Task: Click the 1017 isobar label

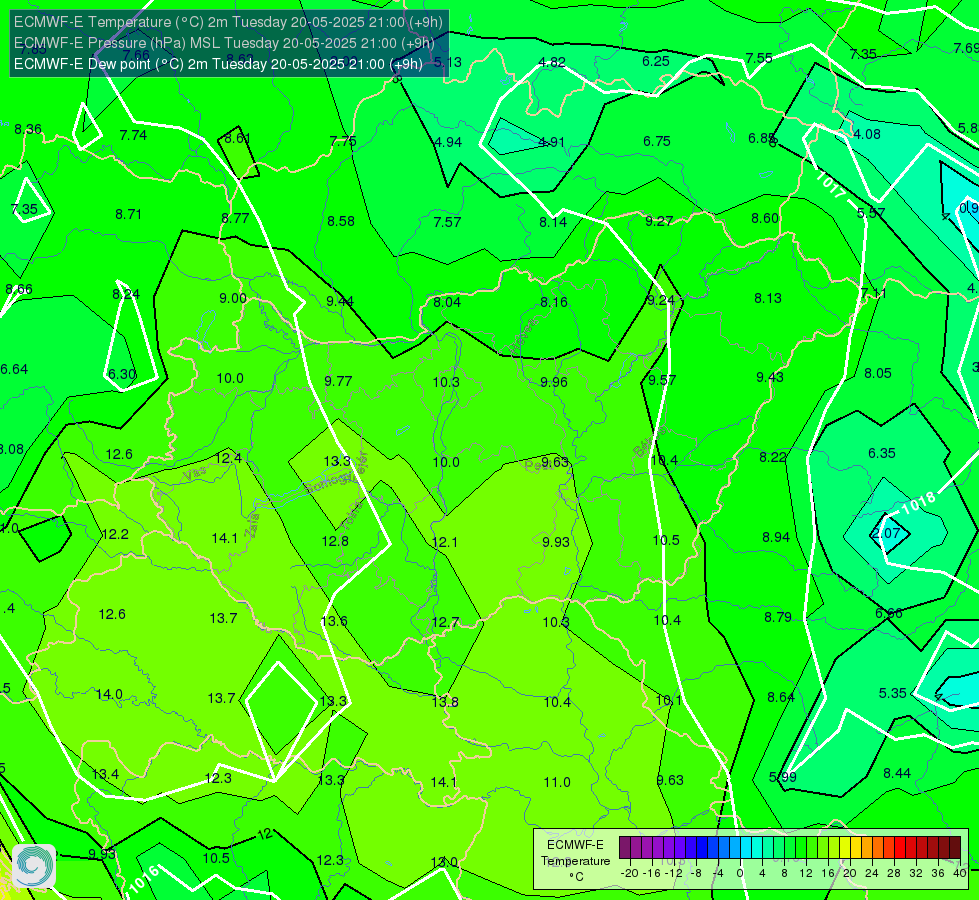Action: (x=830, y=185)
